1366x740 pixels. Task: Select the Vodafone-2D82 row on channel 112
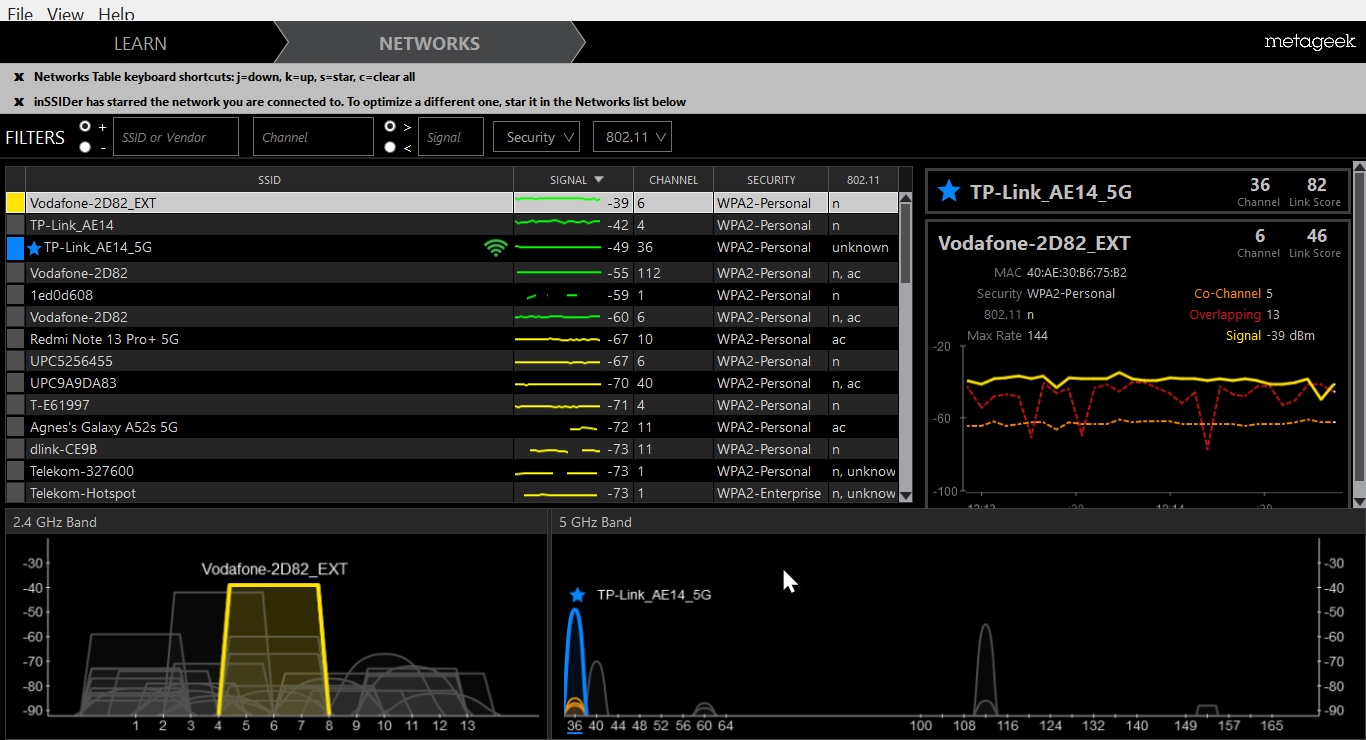(x=452, y=273)
